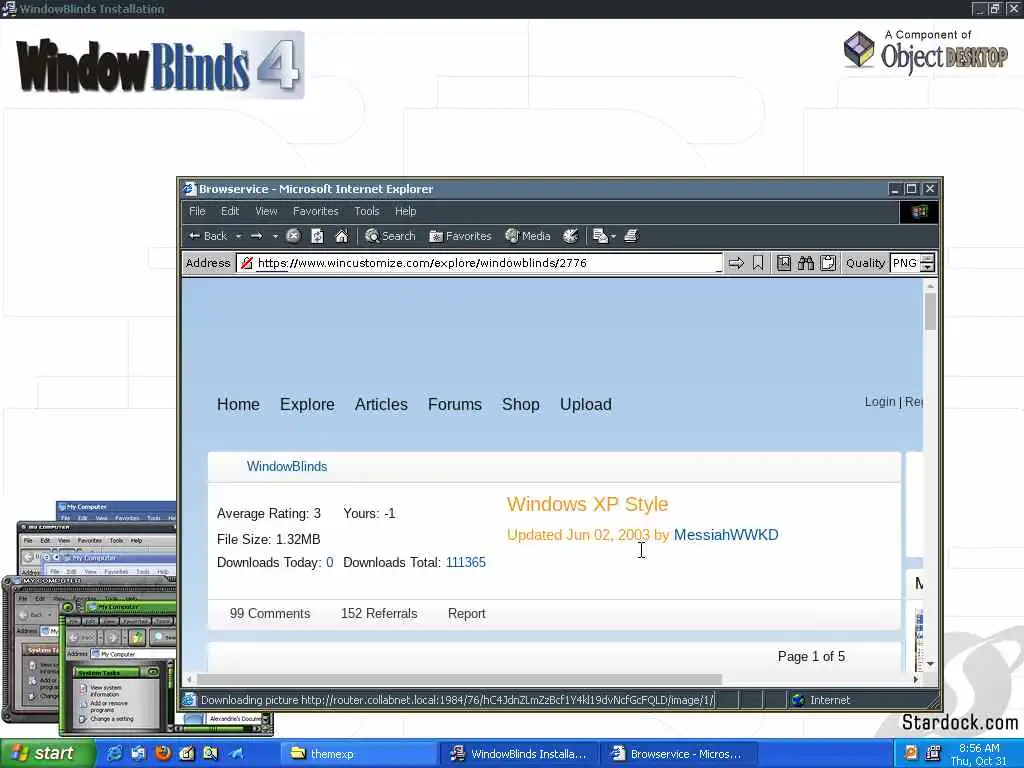Screen dimensions: 1024x768
Task: Click the bookmark icon beside the Go arrow
Action: [x=758, y=263]
